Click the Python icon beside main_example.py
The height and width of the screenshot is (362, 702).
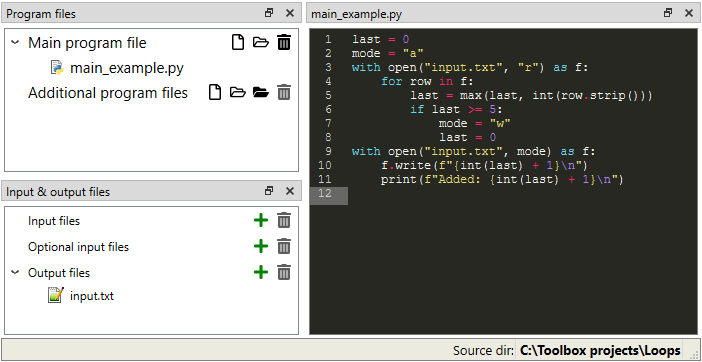[57, 68]
